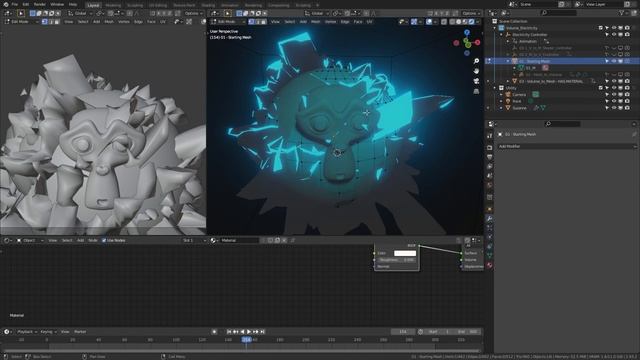Image resolution: width=640 pixels, height=360 pixels.
Task: Switch right viewport to rendered shading
Action: click(x=471, y=22)
